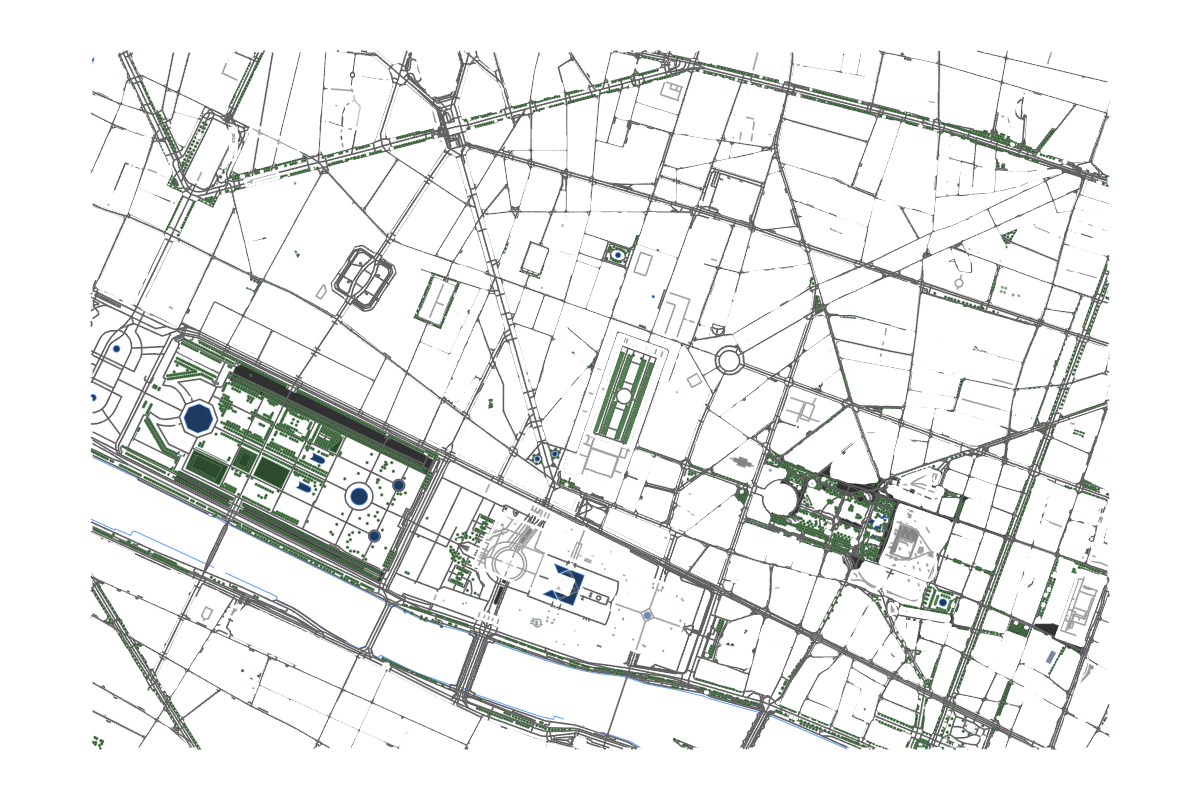
Task: Click the long dark gray building strip
Action: click(x=333, y=418)
